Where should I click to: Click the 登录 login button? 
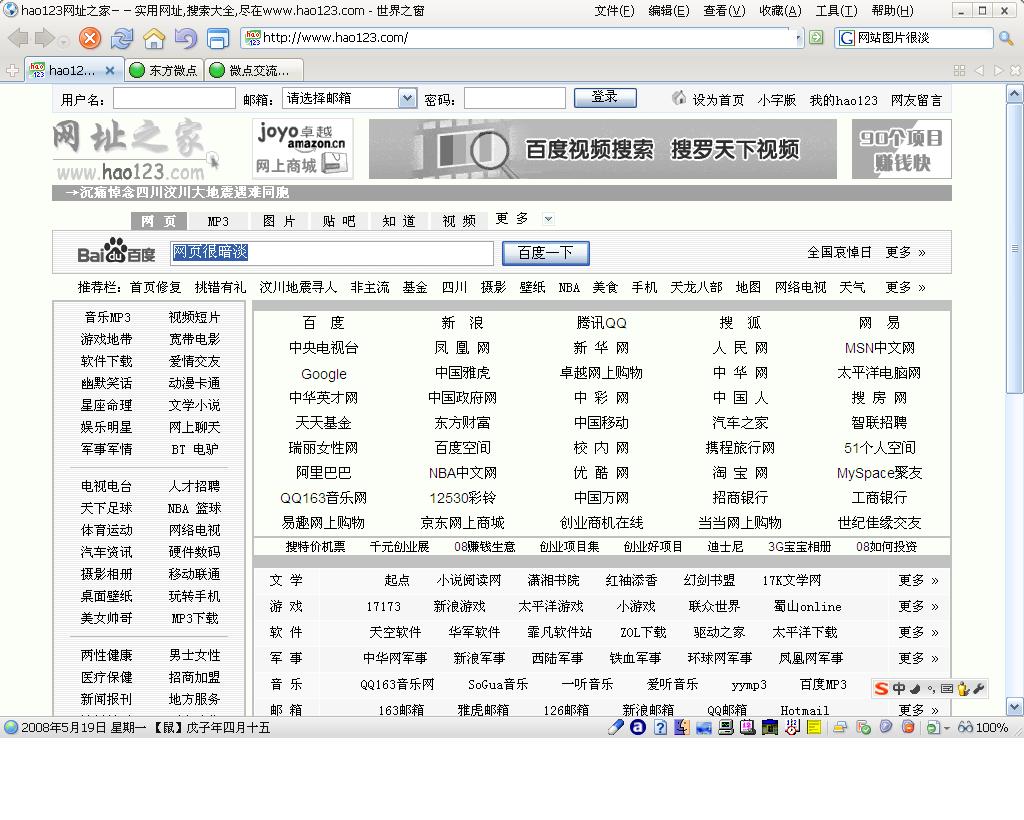tap(605, 97)
